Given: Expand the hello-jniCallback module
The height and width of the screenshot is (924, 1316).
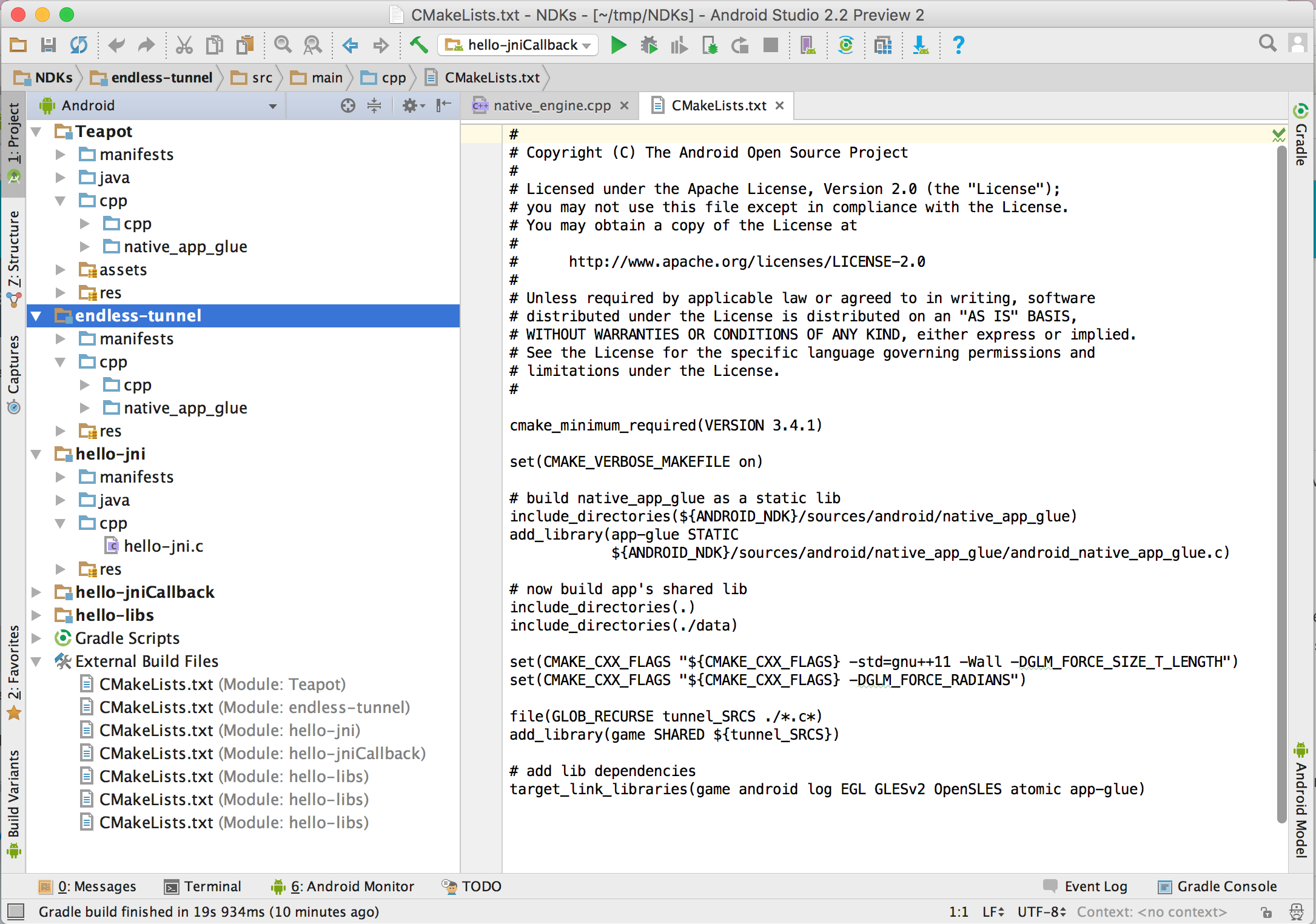Looking at the screenshot, I should (36, 592).
